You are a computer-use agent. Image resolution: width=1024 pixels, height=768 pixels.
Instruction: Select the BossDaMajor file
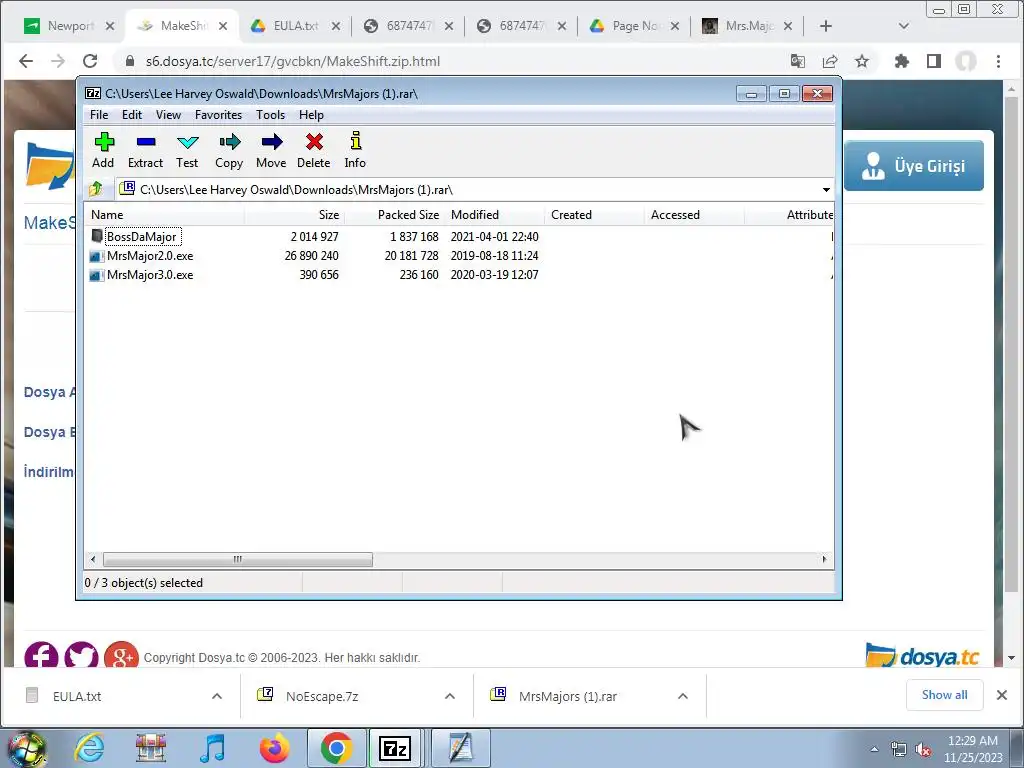[141, 236]
